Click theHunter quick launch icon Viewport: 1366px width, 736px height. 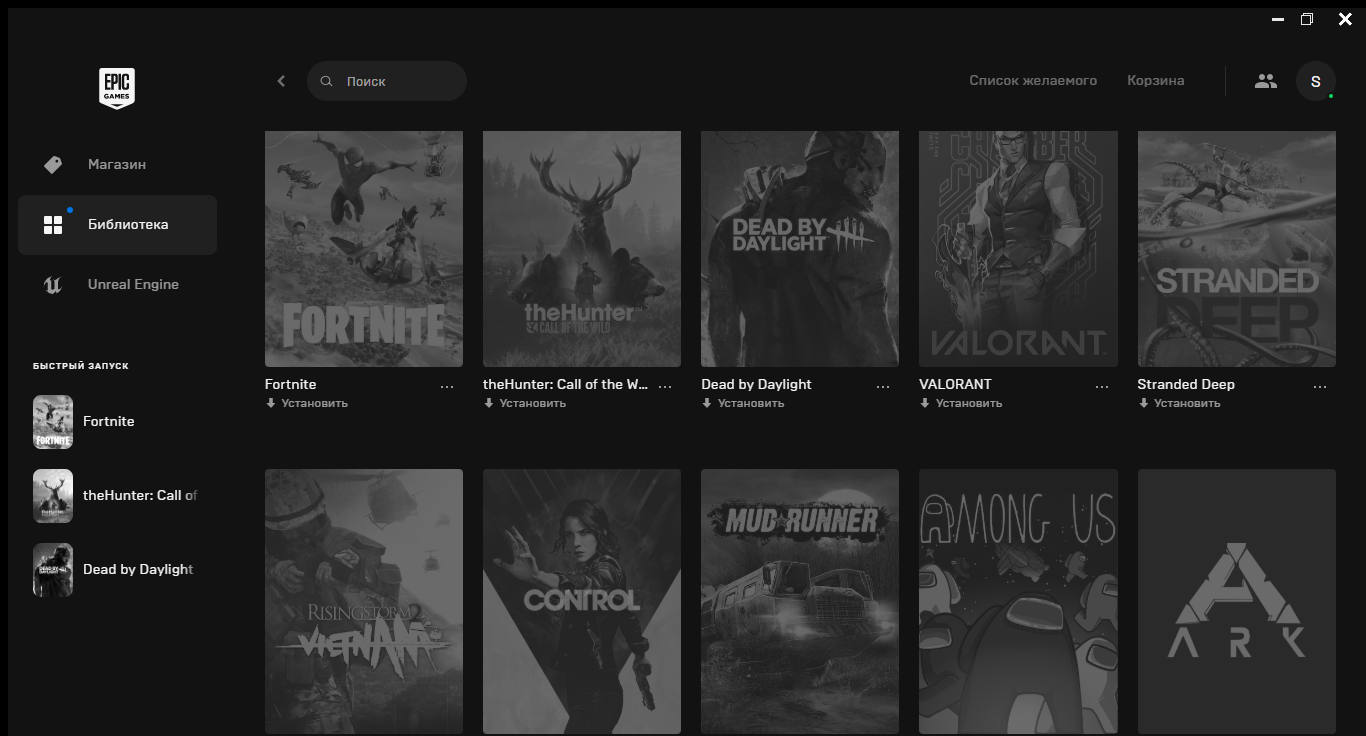click(53, 496)
